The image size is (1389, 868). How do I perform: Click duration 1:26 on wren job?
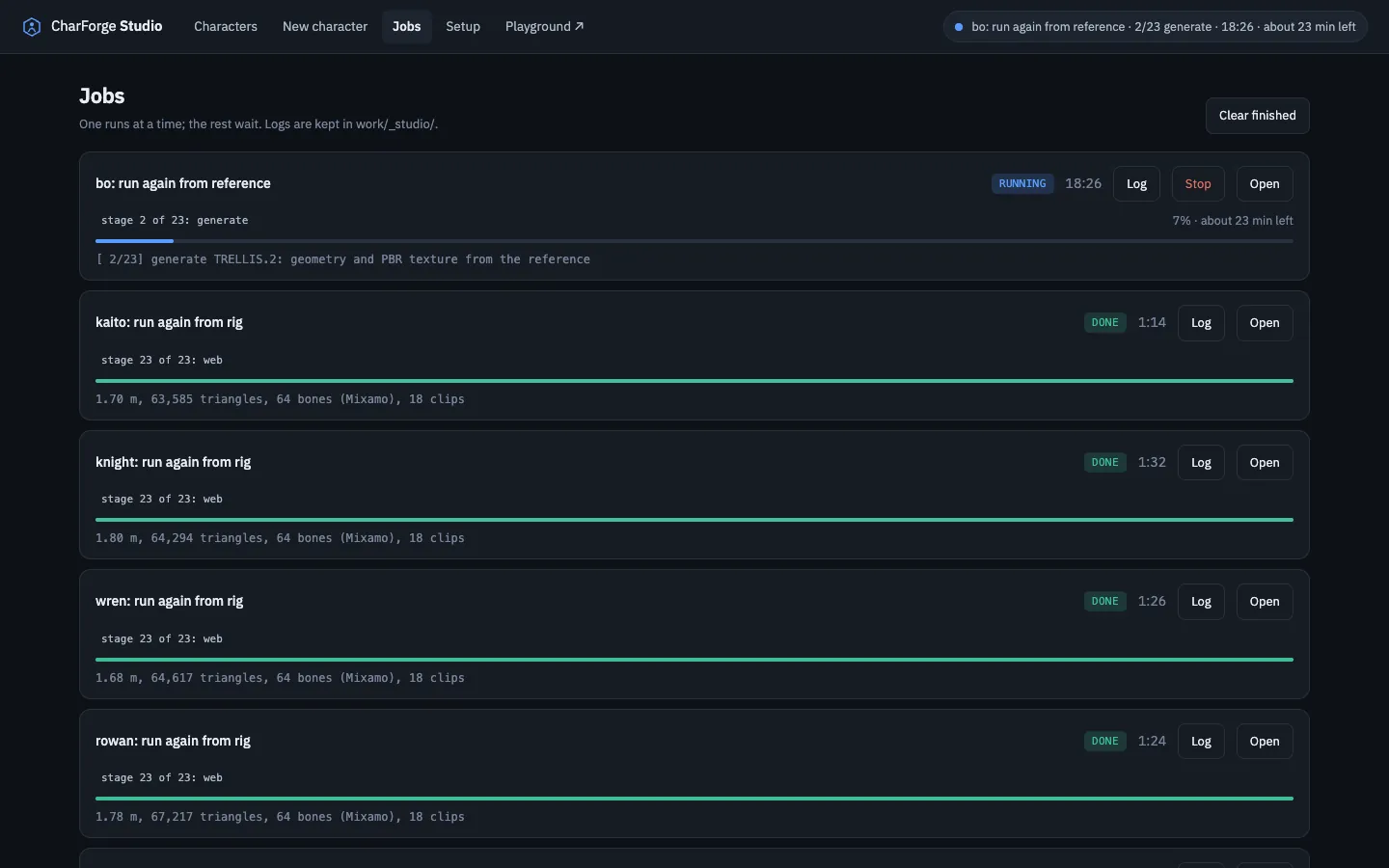tap(1152, 602)
